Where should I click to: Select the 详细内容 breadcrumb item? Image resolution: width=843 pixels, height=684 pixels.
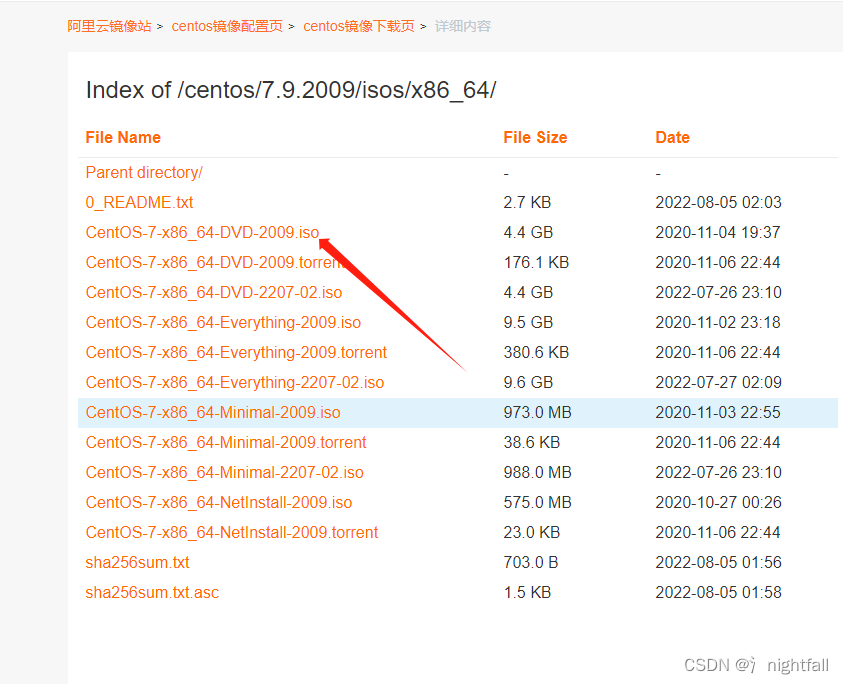tap(462, 25)
